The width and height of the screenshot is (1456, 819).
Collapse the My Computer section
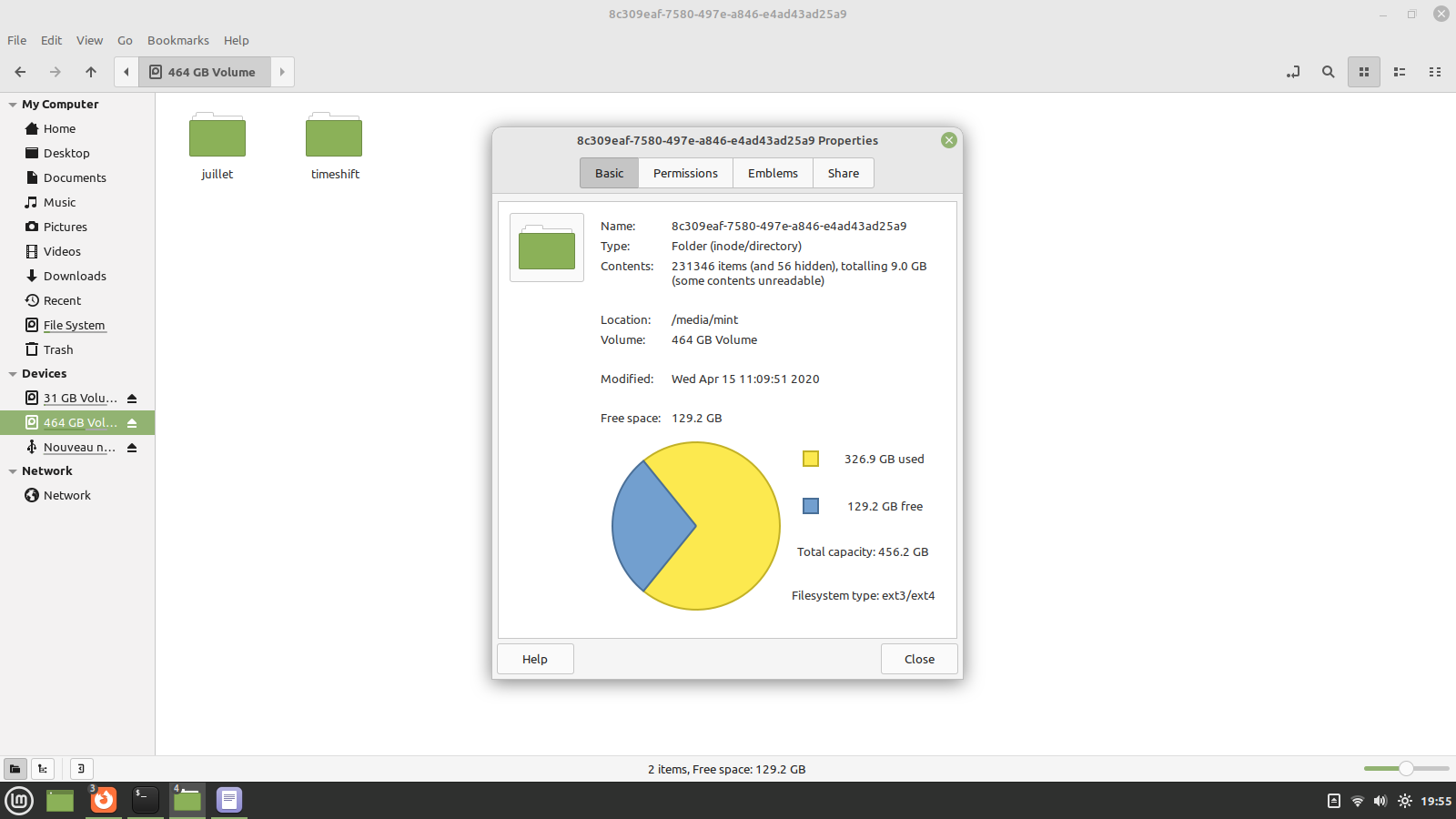pos(13,105)
